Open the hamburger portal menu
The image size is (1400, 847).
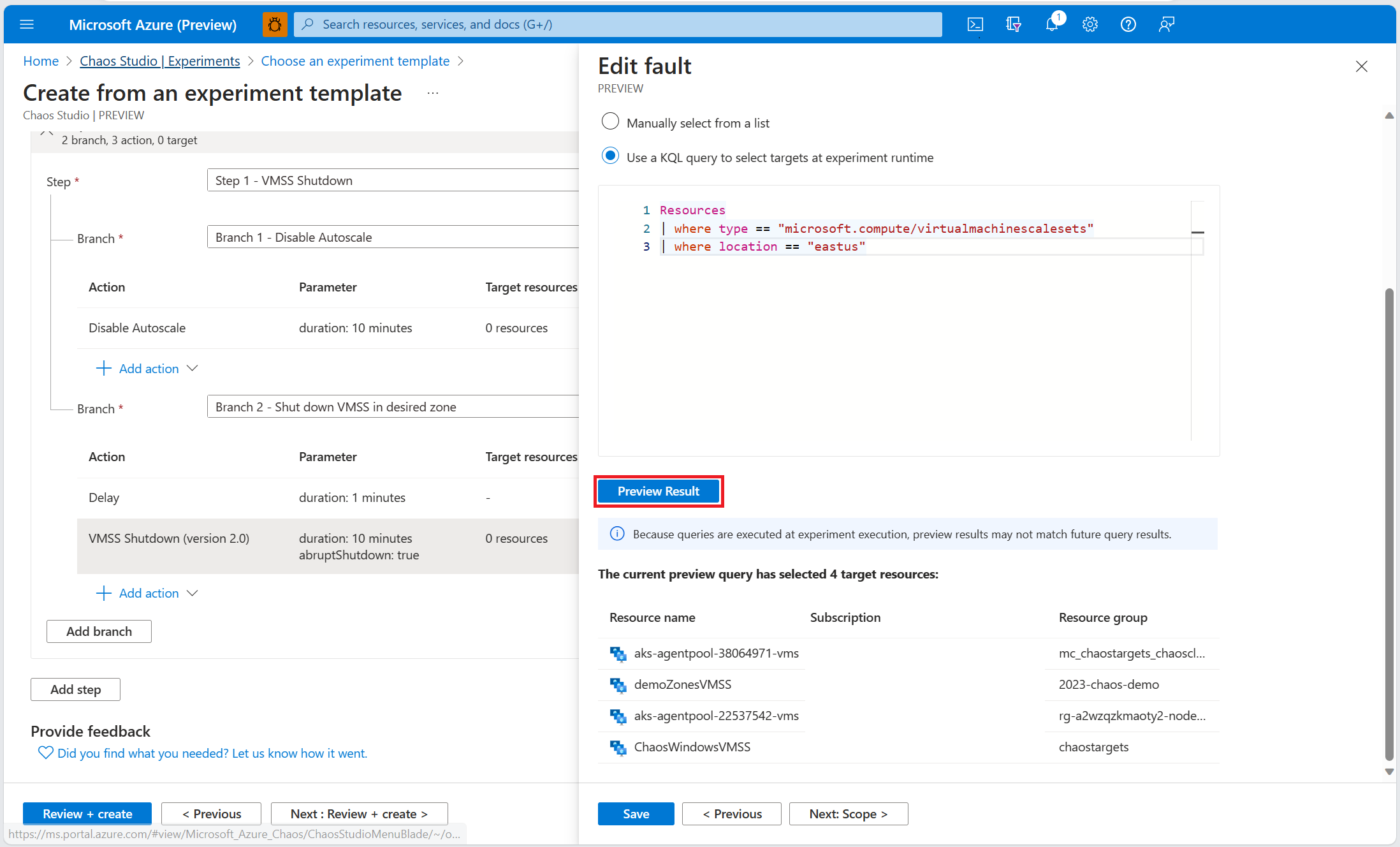pos(27,24)
